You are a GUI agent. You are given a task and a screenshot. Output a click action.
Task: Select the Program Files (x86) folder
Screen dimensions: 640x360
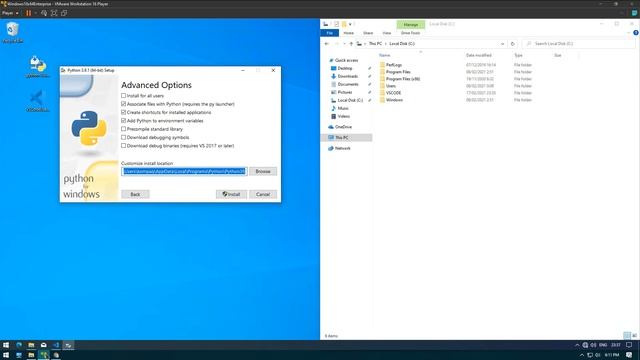point(403,79)
